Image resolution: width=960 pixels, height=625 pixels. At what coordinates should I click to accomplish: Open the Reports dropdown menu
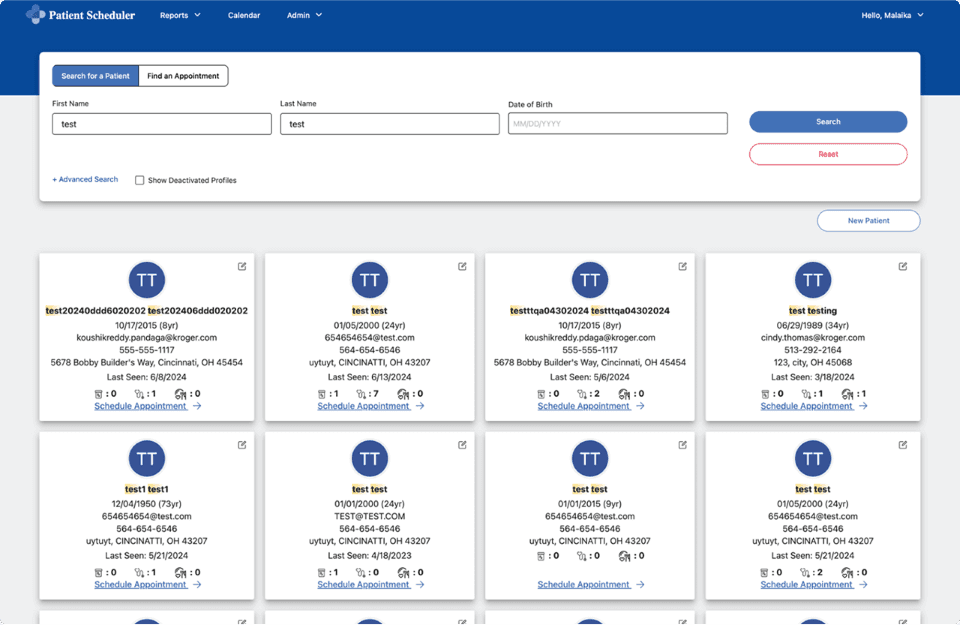click(x=180, y=15)
